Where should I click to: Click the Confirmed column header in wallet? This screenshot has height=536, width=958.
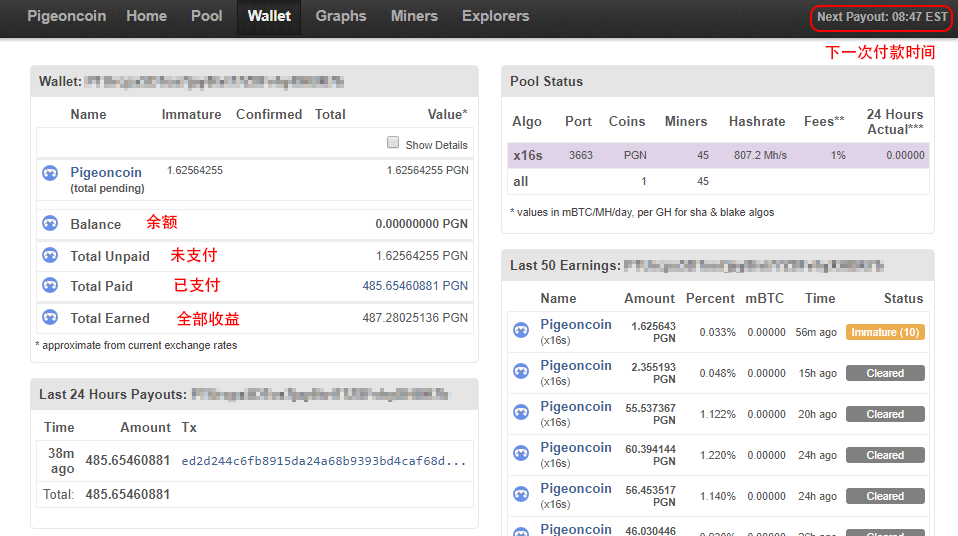pyautogui.click(x=269, y=114)
